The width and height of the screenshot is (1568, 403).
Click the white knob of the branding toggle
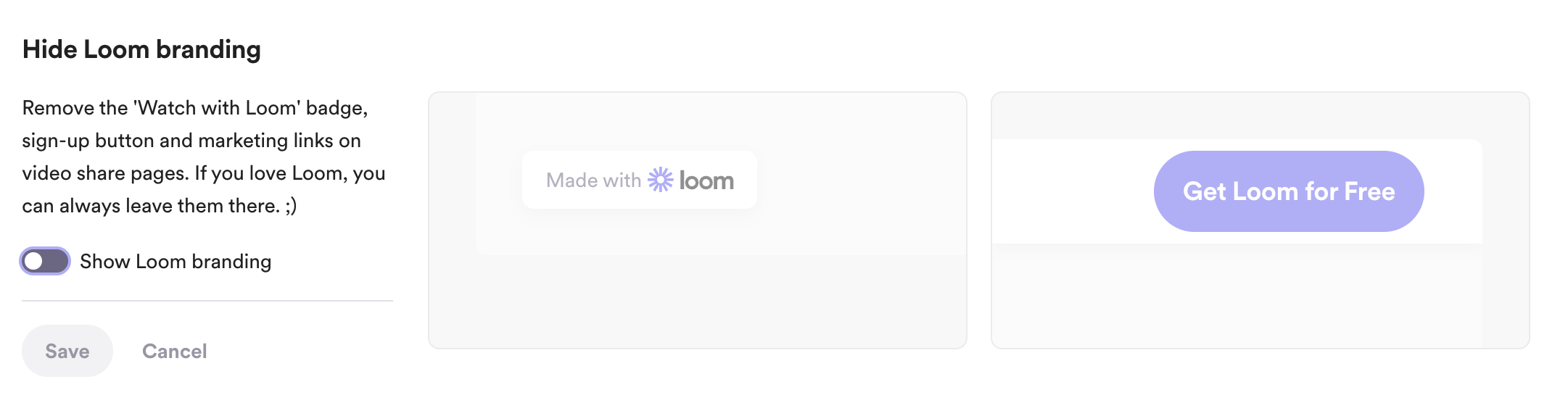click(x=34, y=261)
